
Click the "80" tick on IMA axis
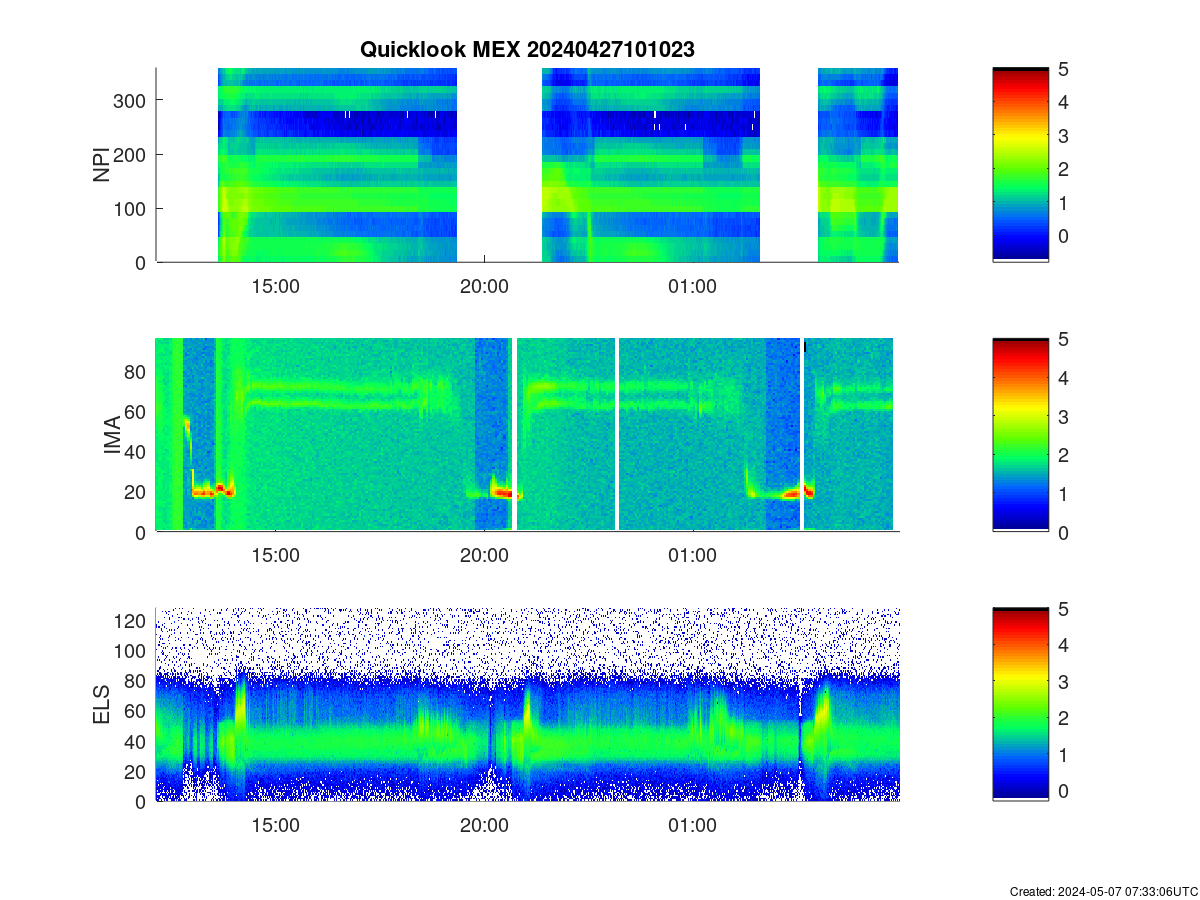(137, 371)
